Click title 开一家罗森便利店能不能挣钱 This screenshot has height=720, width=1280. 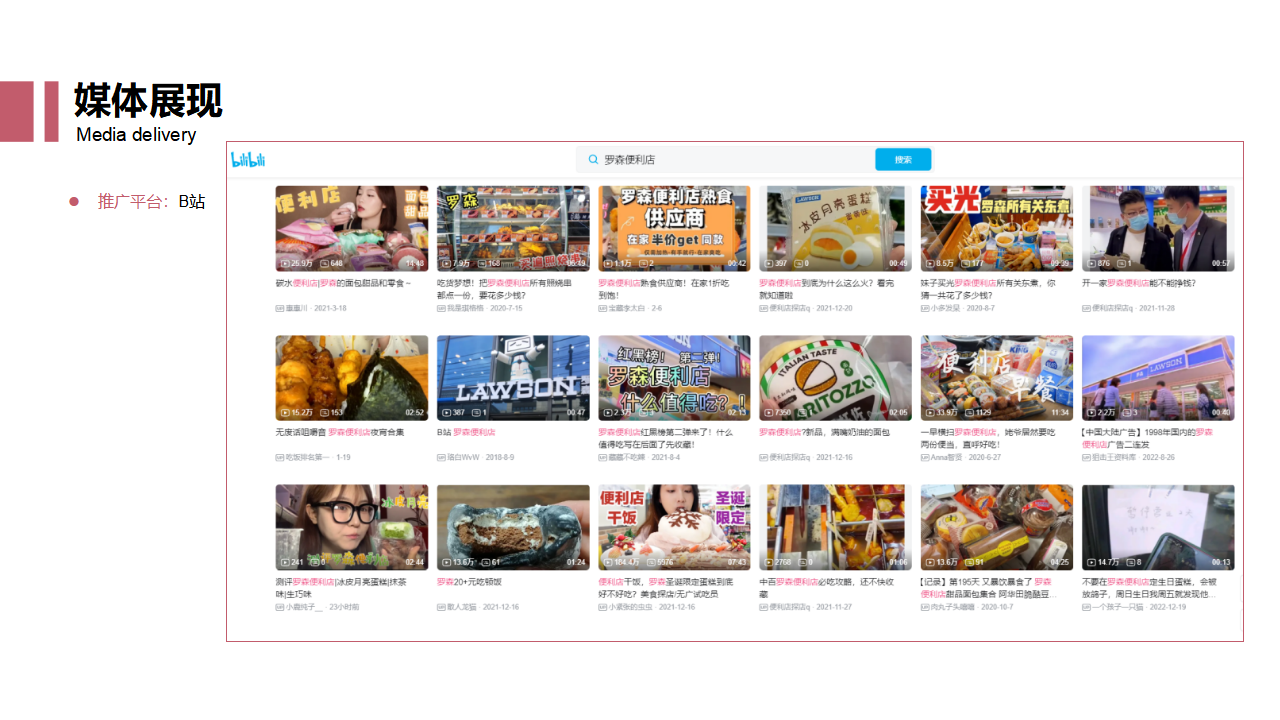pos(1139,283)
